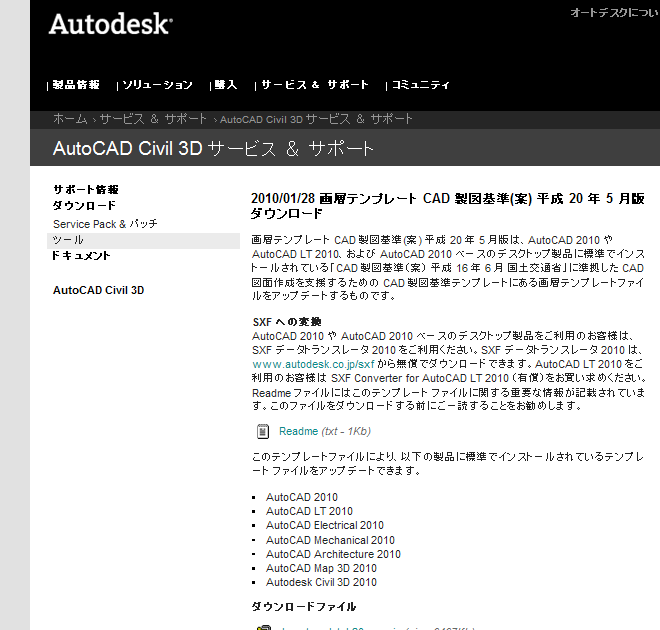The image size is (660, 630).
Task: Click AutoCAD LT 2010 in the list
Action: (309, 511)
